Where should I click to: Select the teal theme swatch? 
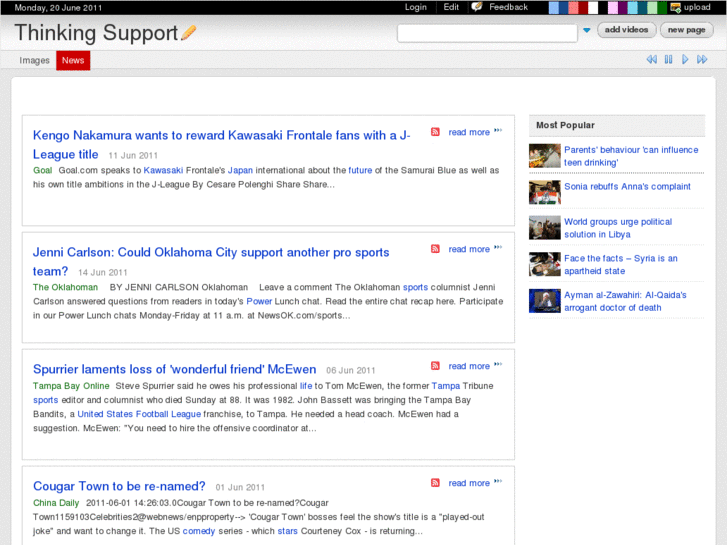(642, 7)
